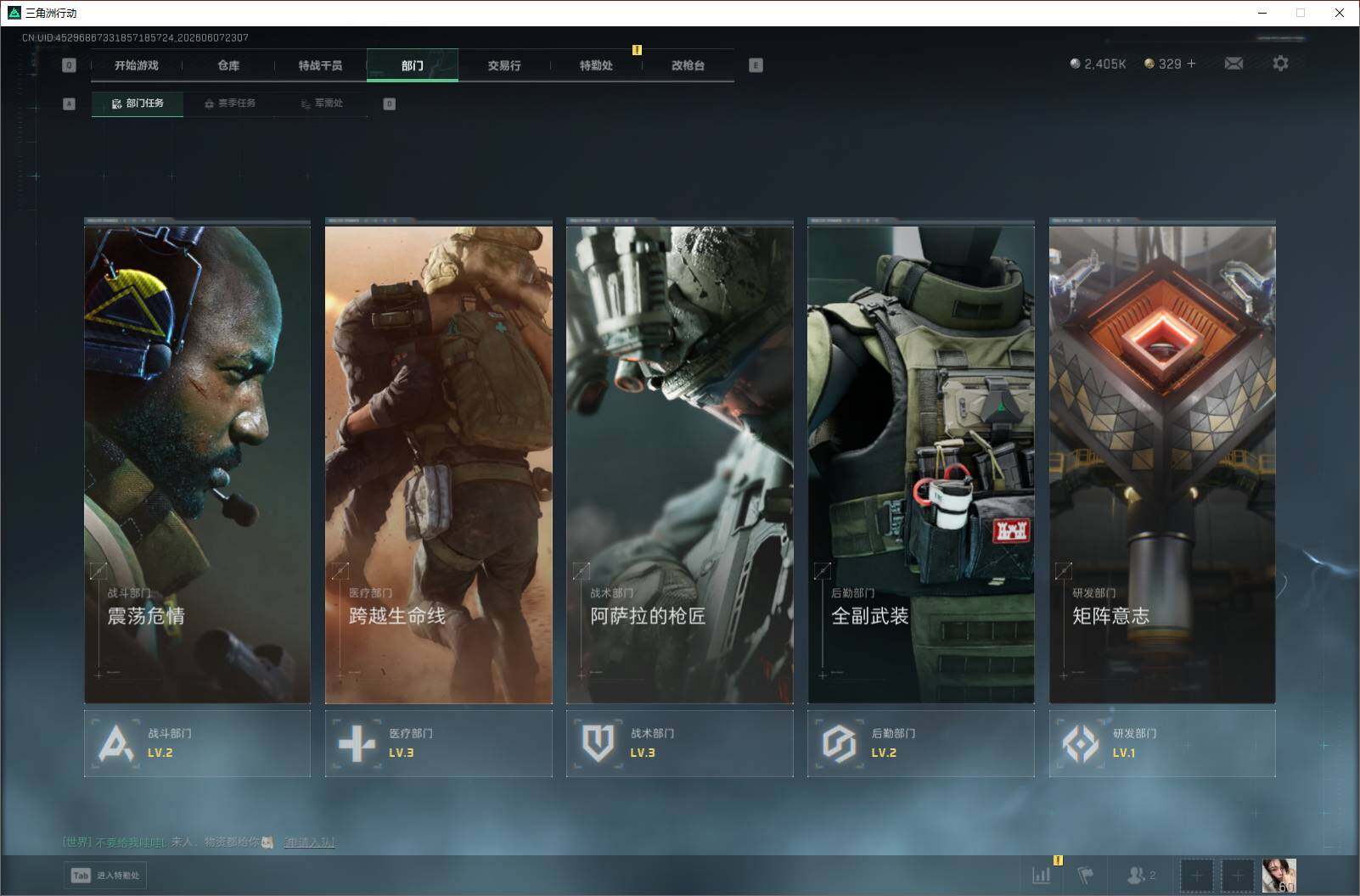
Task: Click the 战斗部门 LV.2 emblem icon
Action: (x=115, y=743)
